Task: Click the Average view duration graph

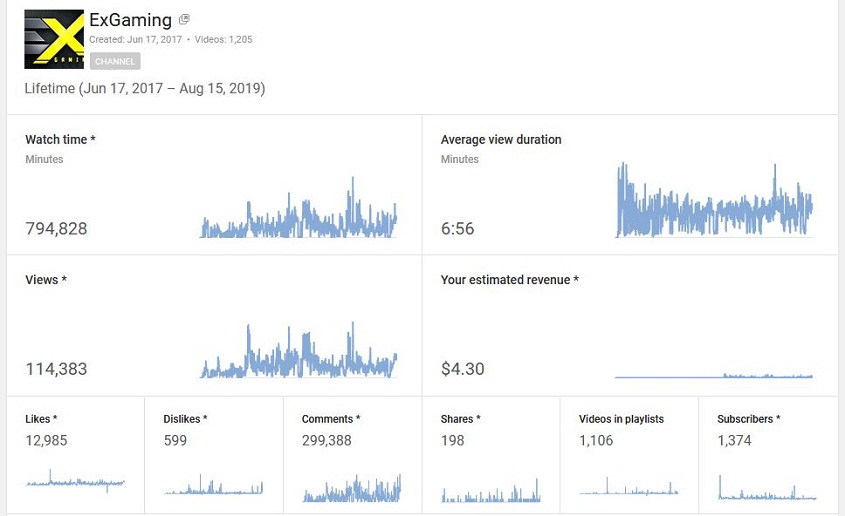Action: (x=714, y=200)
